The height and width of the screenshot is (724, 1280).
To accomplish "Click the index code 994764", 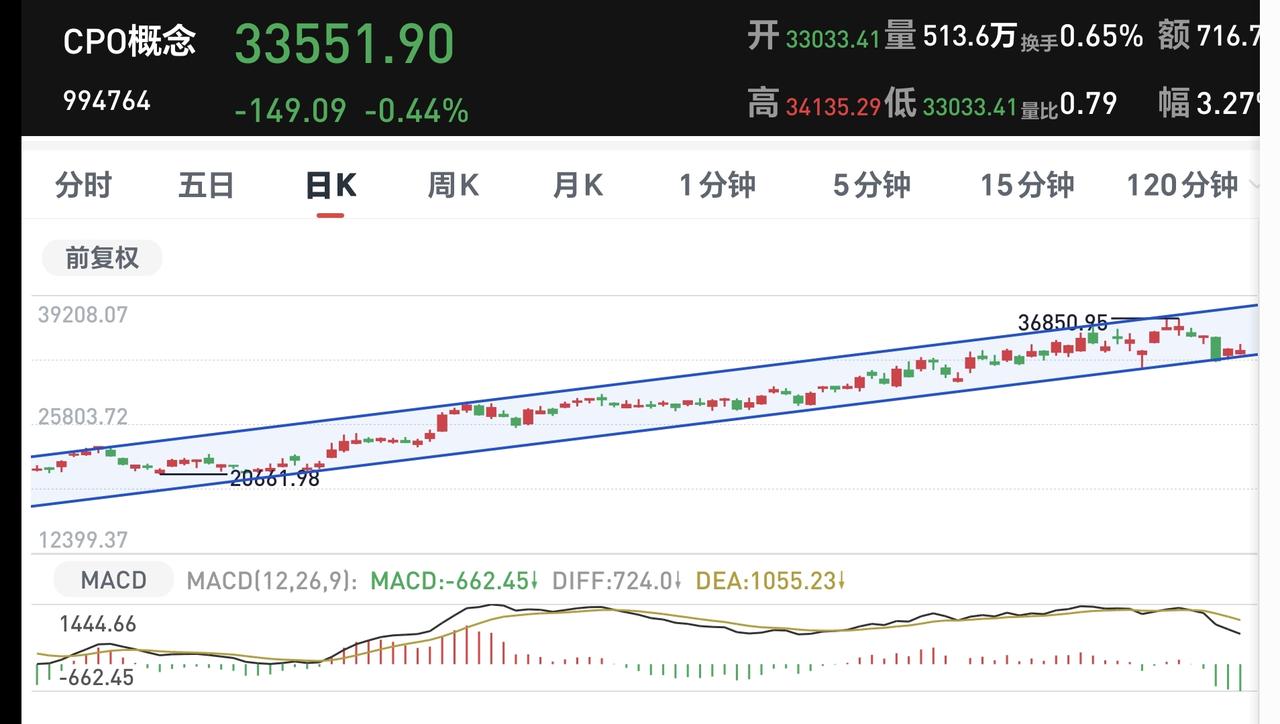I will coord(107,101).
